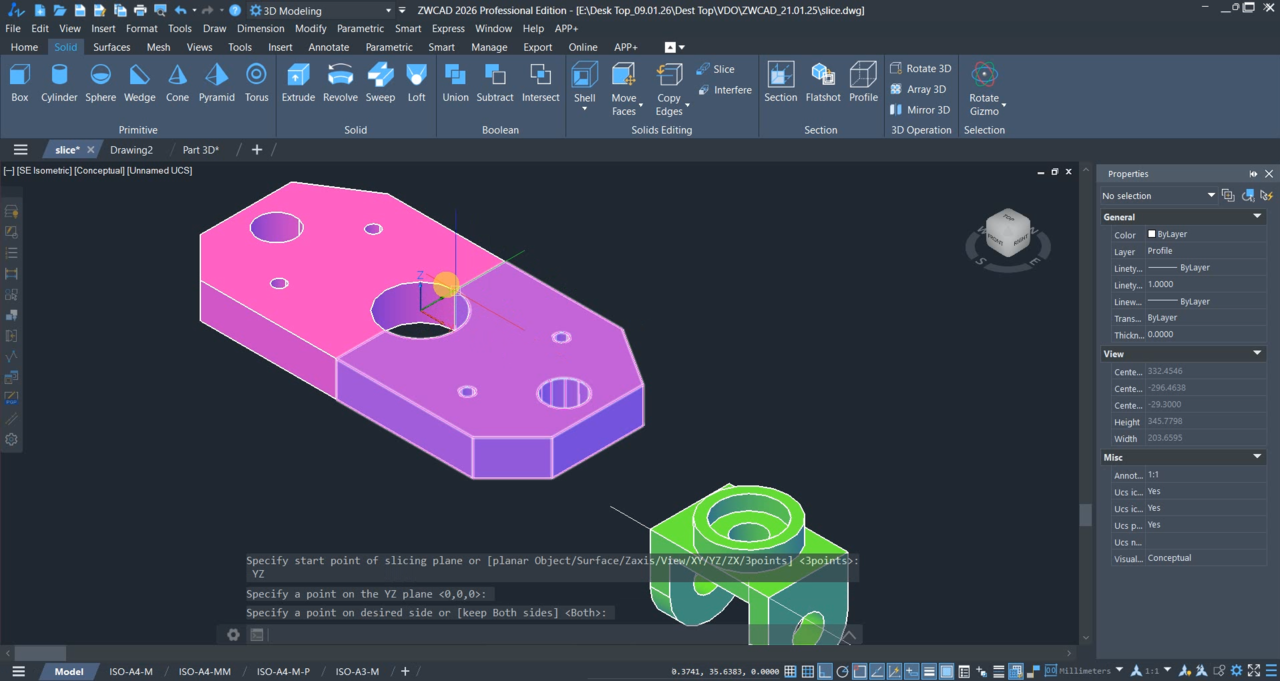Toggle ortho mode in status bar
This screenshot has width=1280, height=681.
825,671
